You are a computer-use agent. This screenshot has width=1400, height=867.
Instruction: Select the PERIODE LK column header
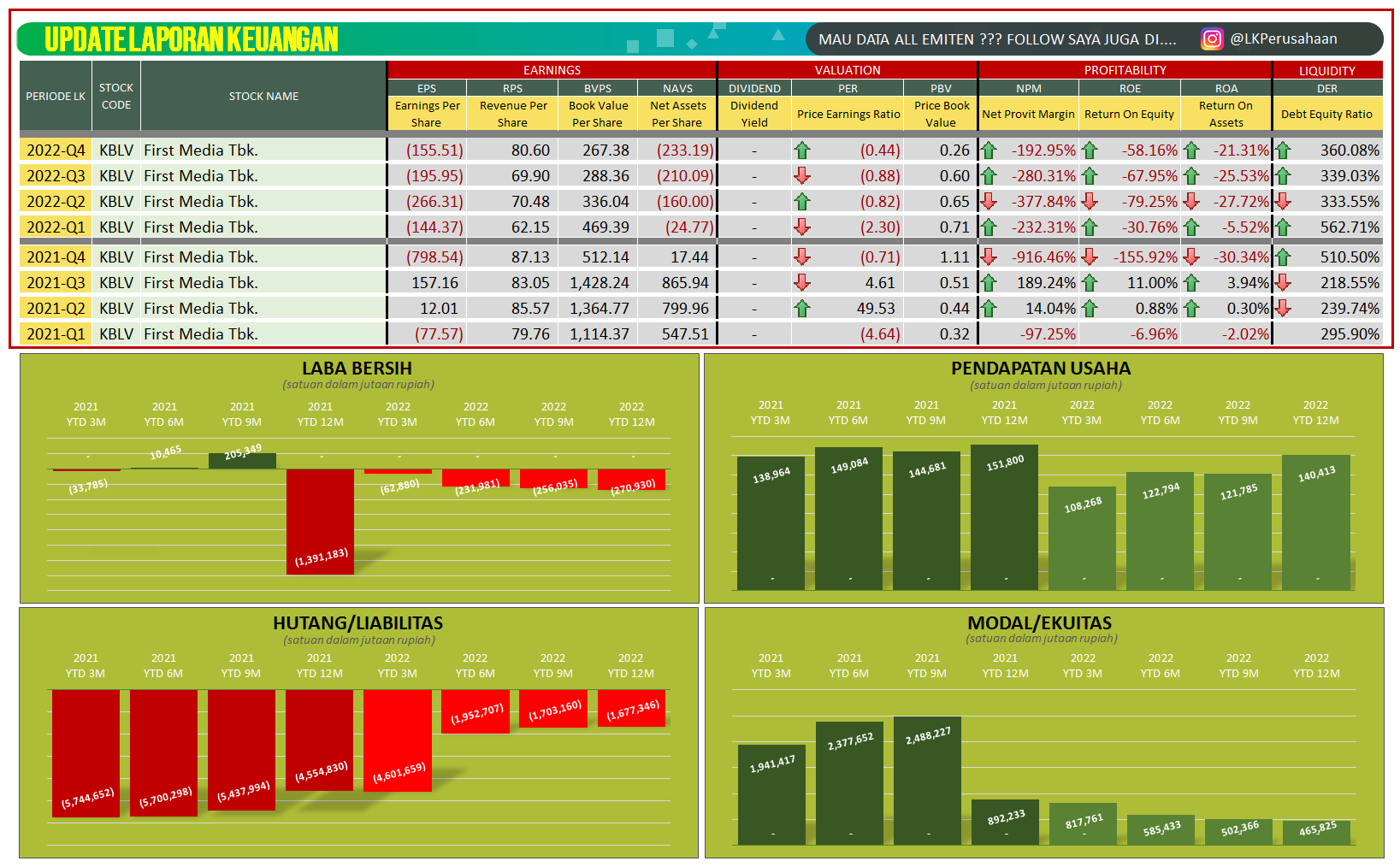55,97
